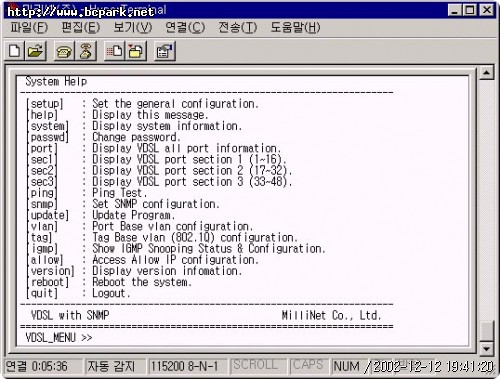The width and height of the screenshot is (500, 379).
Task: Click the [system] command line
Action: click(134, 126)
